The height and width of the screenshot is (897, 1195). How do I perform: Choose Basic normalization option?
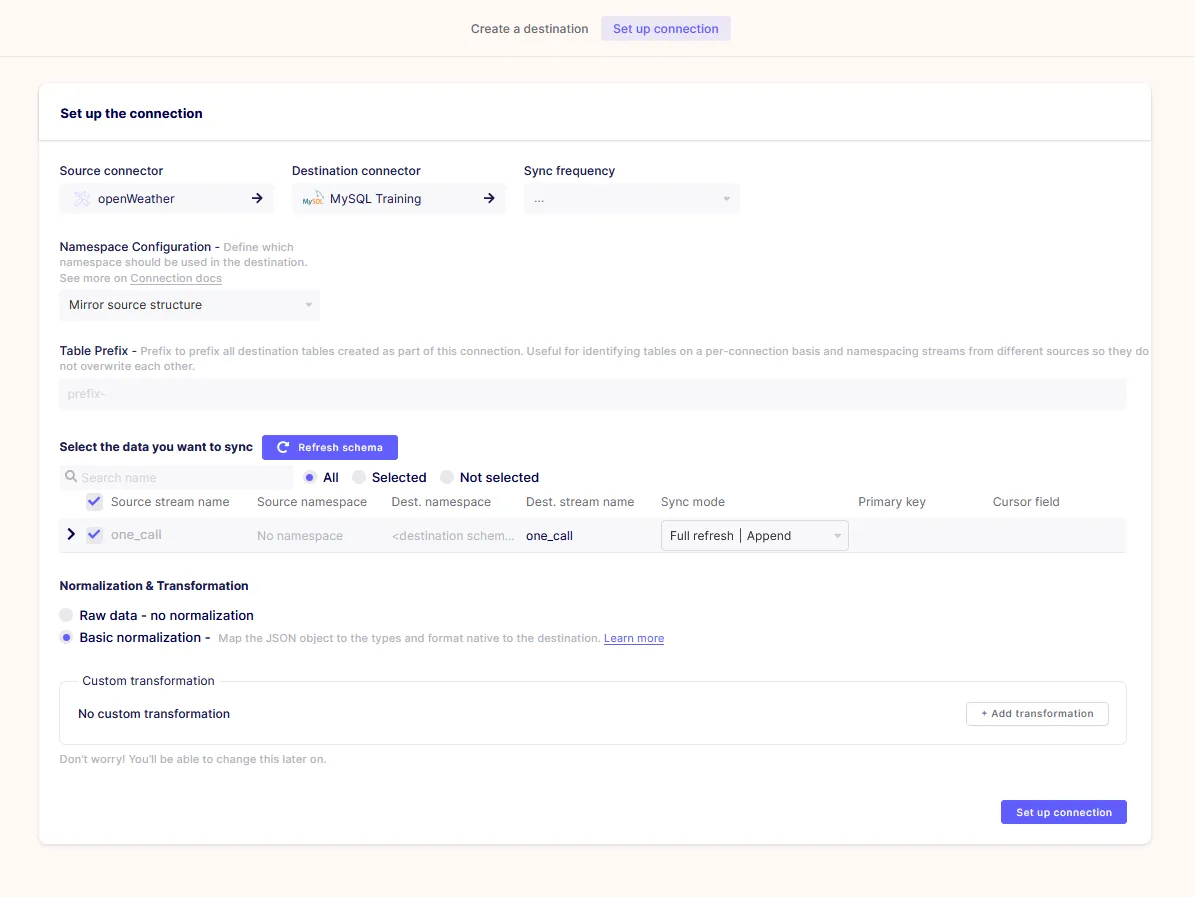(66, 637)
